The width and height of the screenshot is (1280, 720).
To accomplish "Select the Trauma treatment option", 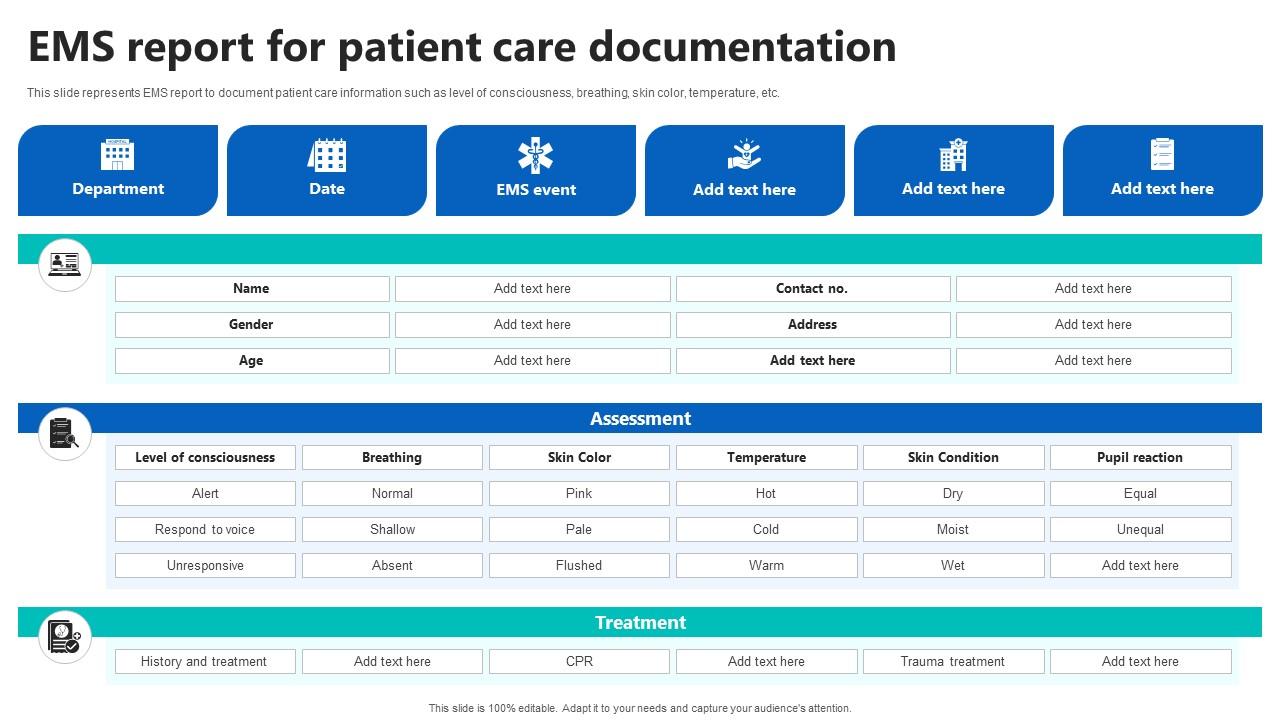I will point(953,661).
